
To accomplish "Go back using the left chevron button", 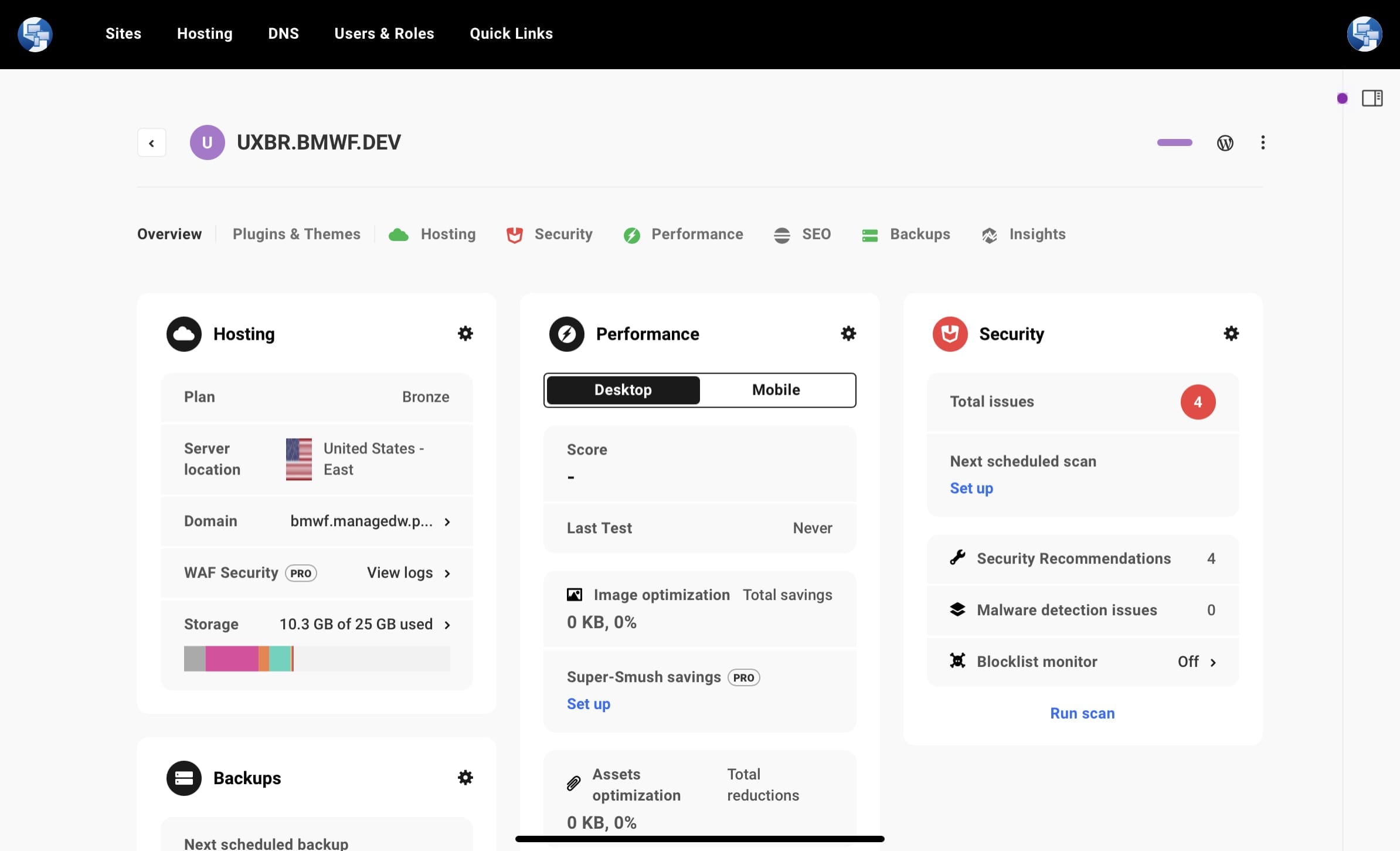I will 152,143.
